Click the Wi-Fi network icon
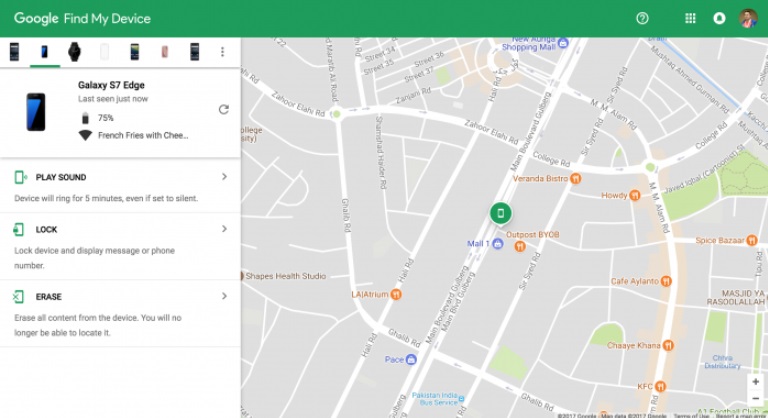 pos(85,135)
